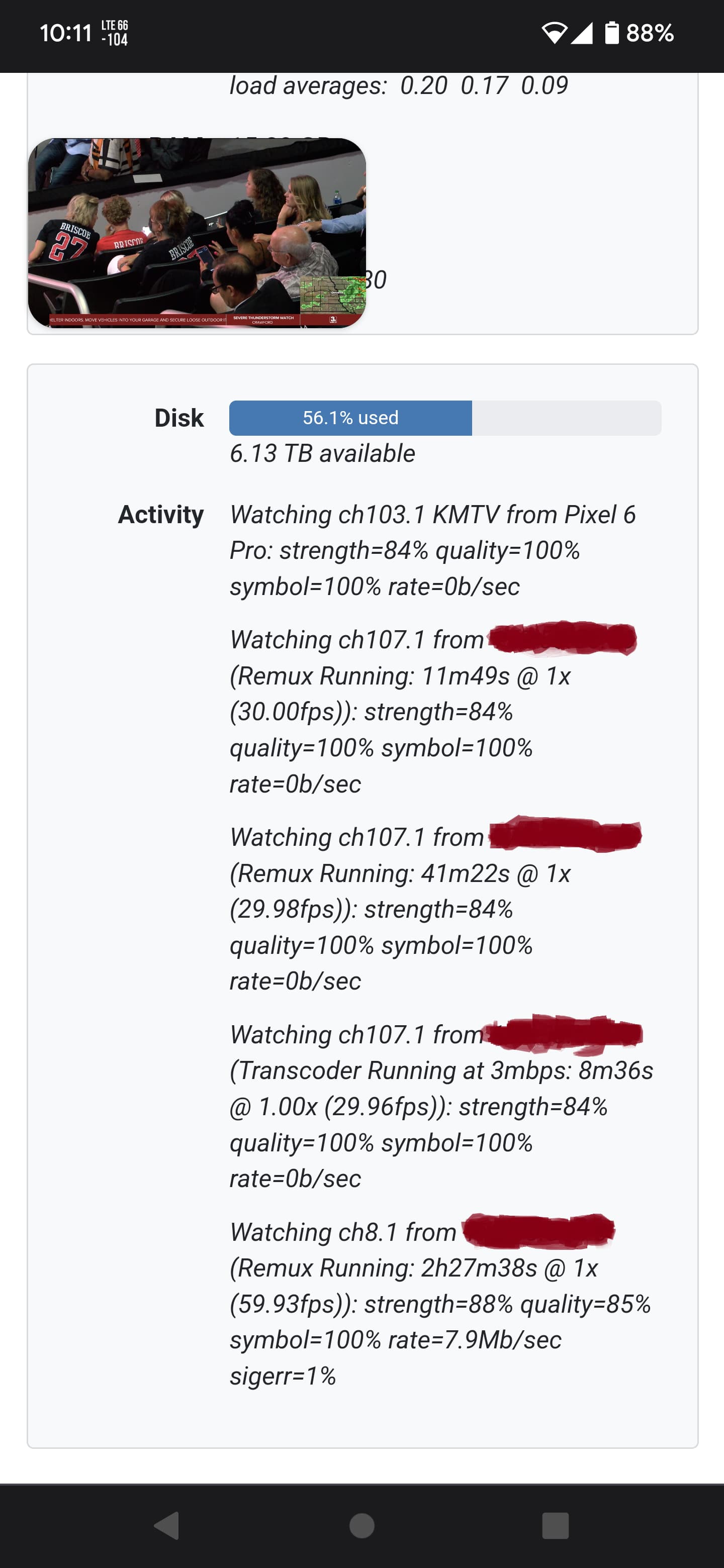The image size is (724, 1568).
Task: Tap the 6.13 TB available text
Action: coord(322,453)
